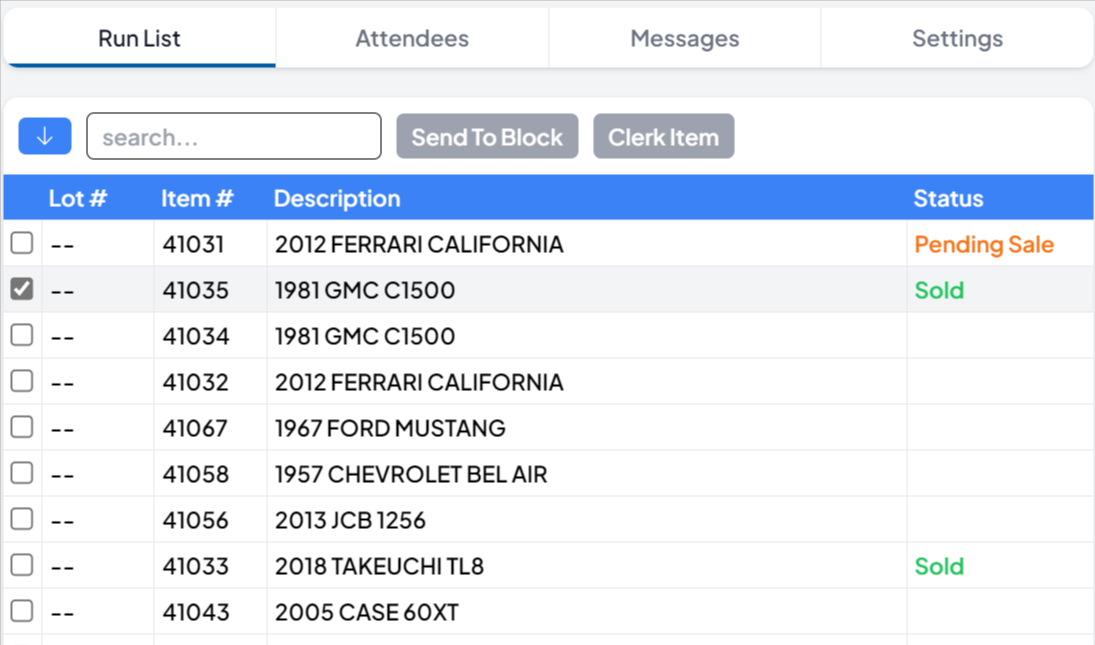Click the Status column header
This screenshot has height=645, width=1095.
tap(948, 198)
